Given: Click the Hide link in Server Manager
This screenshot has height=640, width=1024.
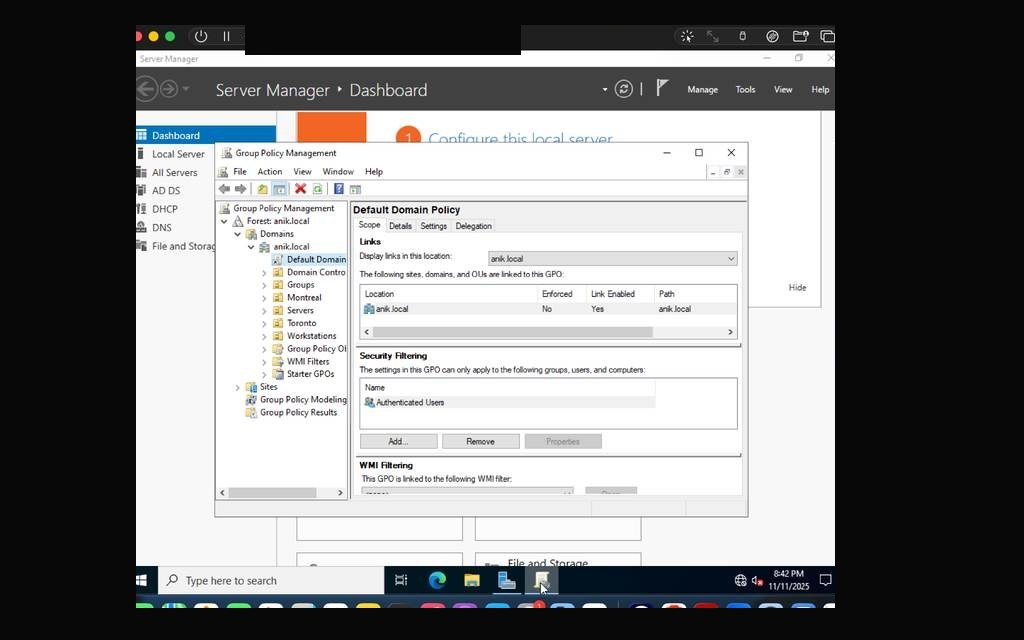Looking at the screenshot, I should pos(797,287).
